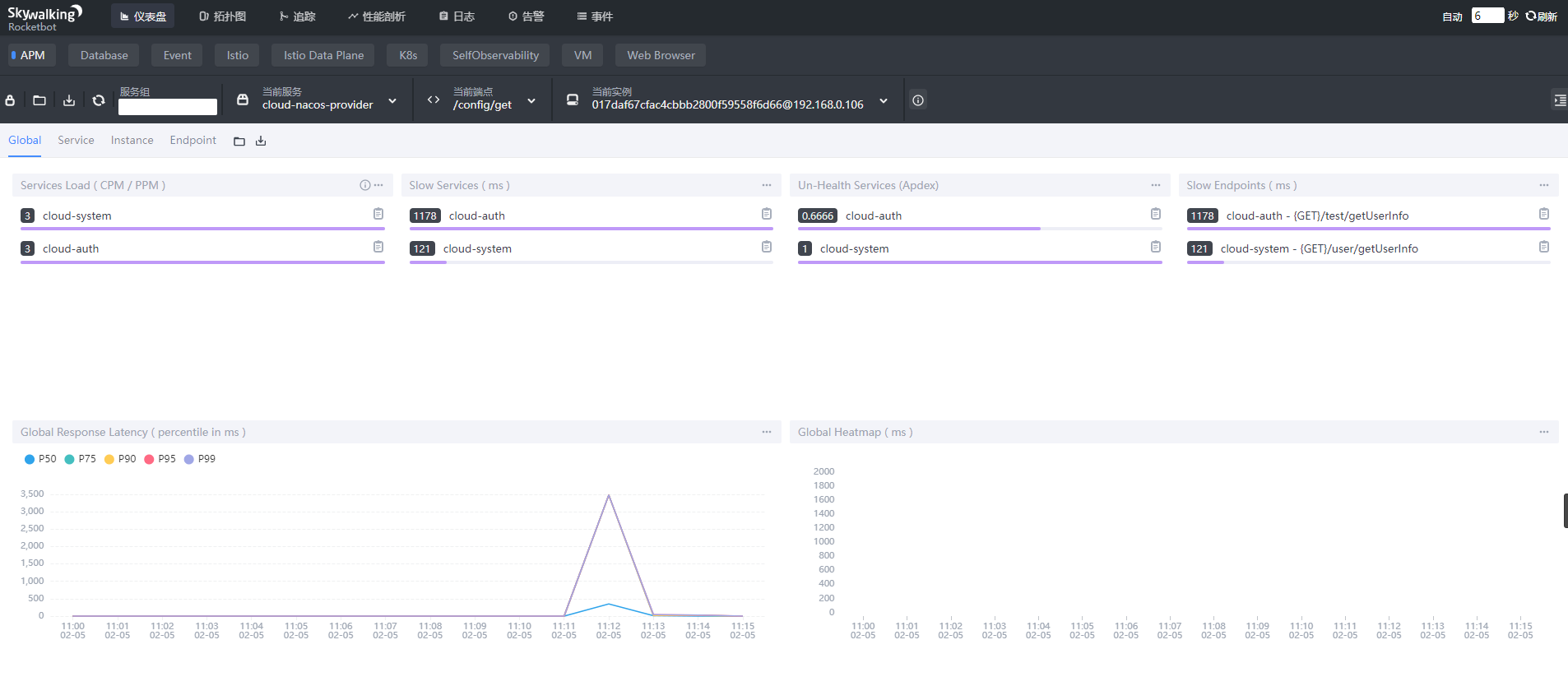Copy cloud-auth name in Slow Services
The image size is (1568, 700).
pyautogui.click(x=767, y=214)
